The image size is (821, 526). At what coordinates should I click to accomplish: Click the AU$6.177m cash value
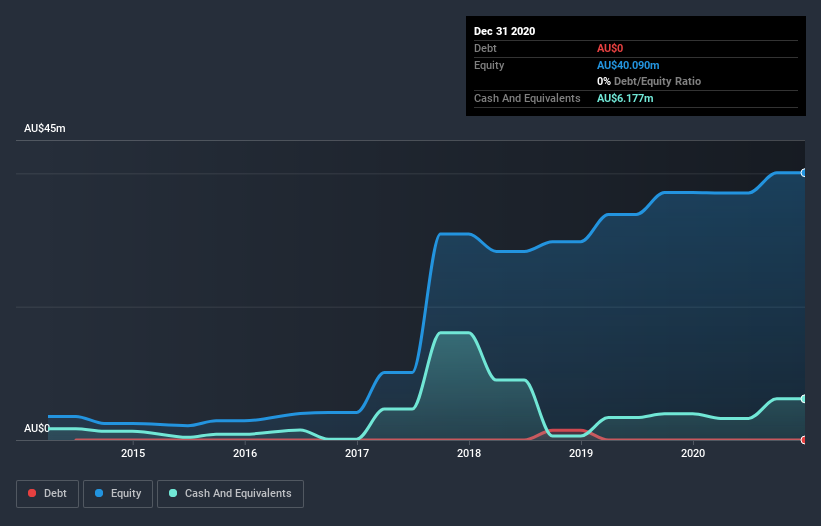[625, 98]
